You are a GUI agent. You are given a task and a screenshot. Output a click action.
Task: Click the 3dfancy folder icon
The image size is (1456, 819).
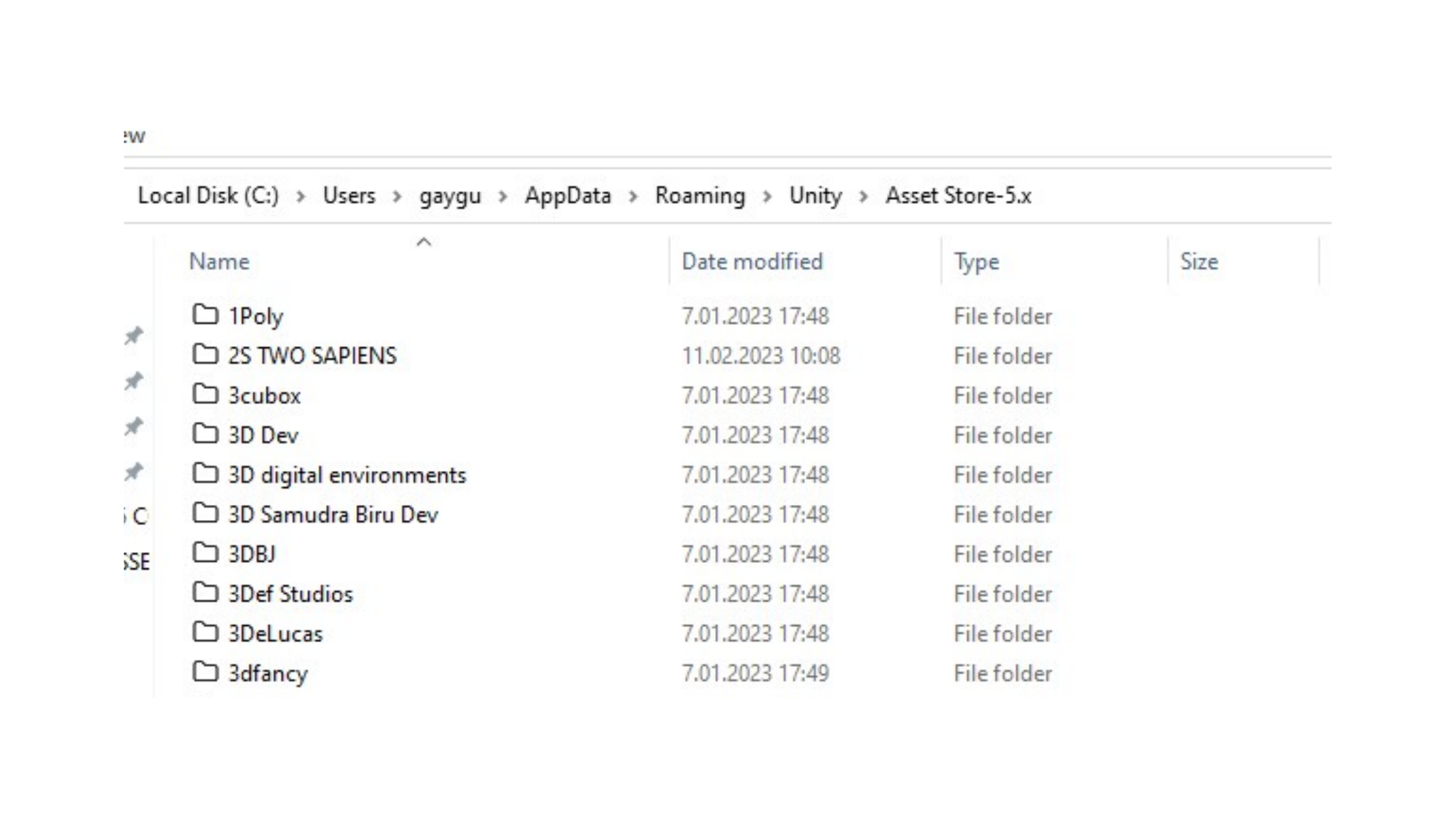pyautogui.click(x=205, y=672)
